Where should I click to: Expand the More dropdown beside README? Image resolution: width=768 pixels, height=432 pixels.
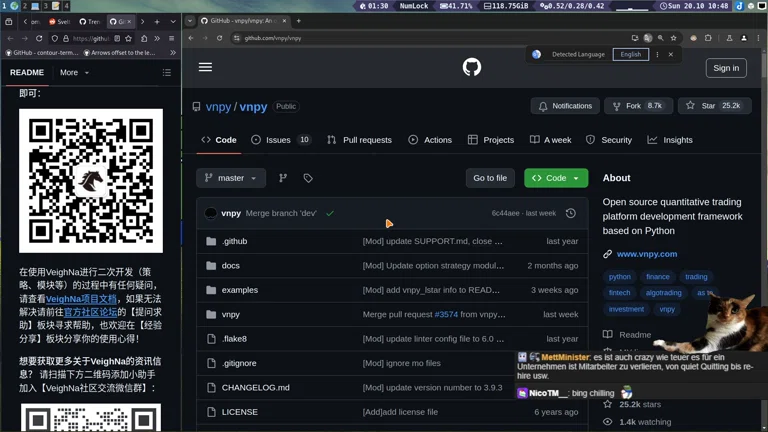pos(74,73)
